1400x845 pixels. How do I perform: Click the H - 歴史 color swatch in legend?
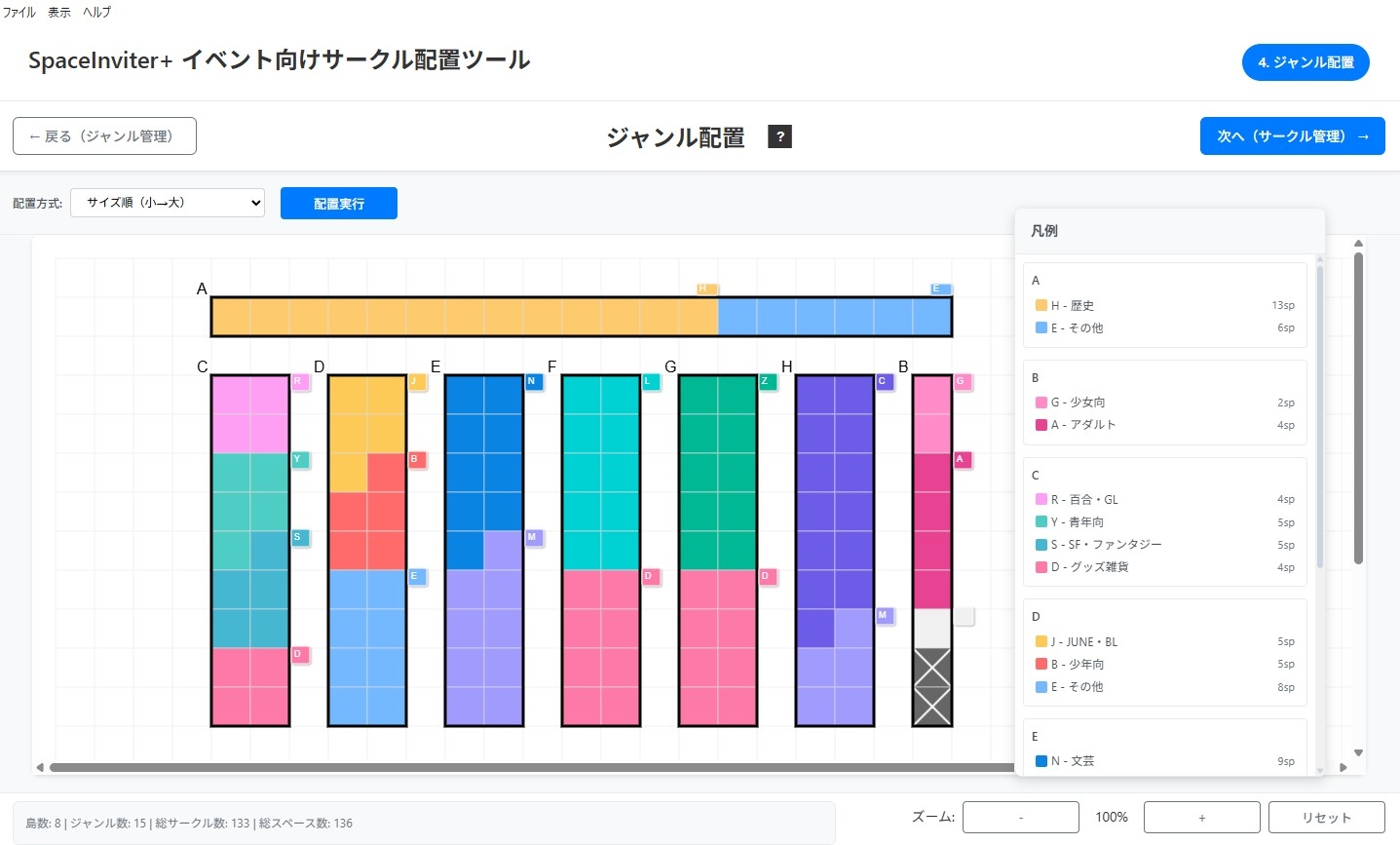pyautogui.click(x=1041, y=306)
